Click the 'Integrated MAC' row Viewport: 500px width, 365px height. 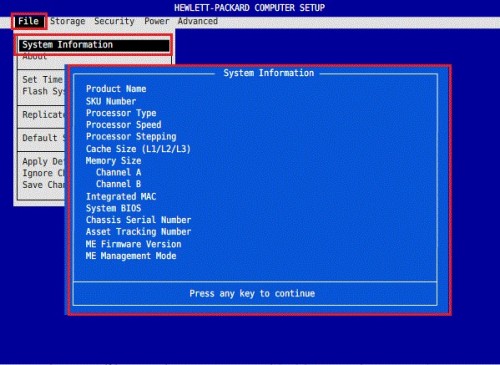pos(121,196)
